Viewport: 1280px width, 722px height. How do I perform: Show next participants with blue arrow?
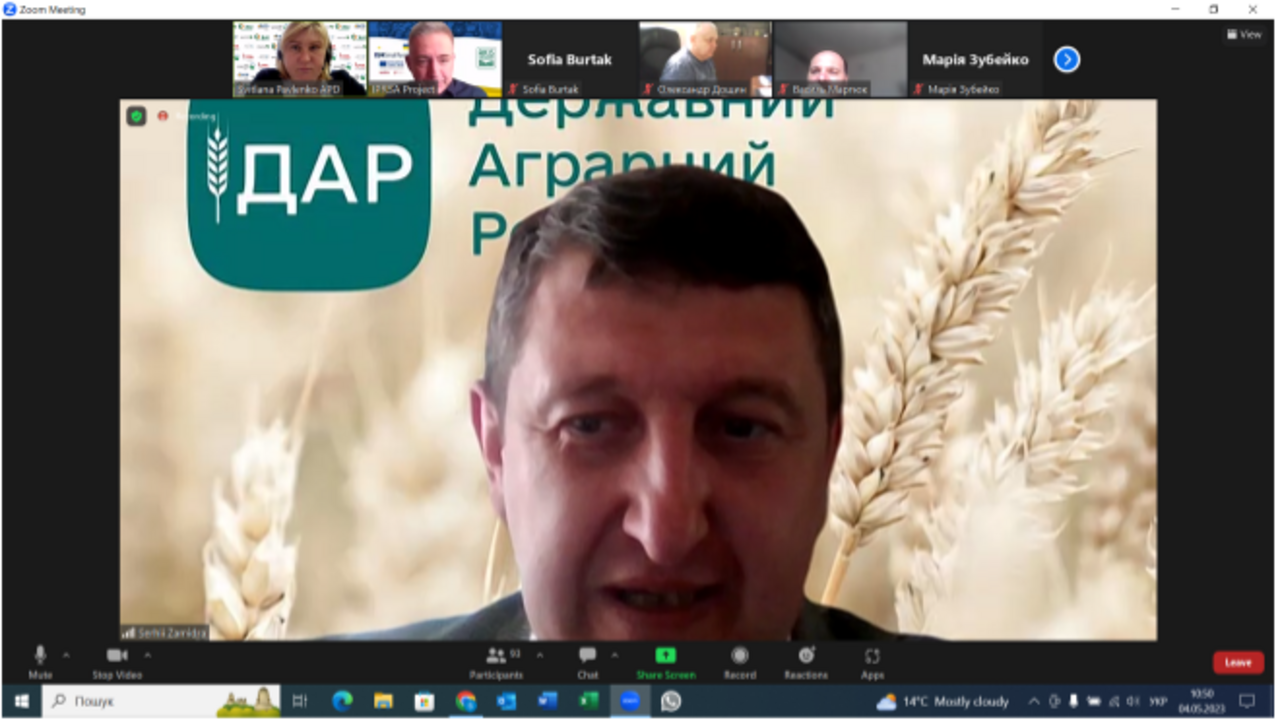pos(1067,60)
